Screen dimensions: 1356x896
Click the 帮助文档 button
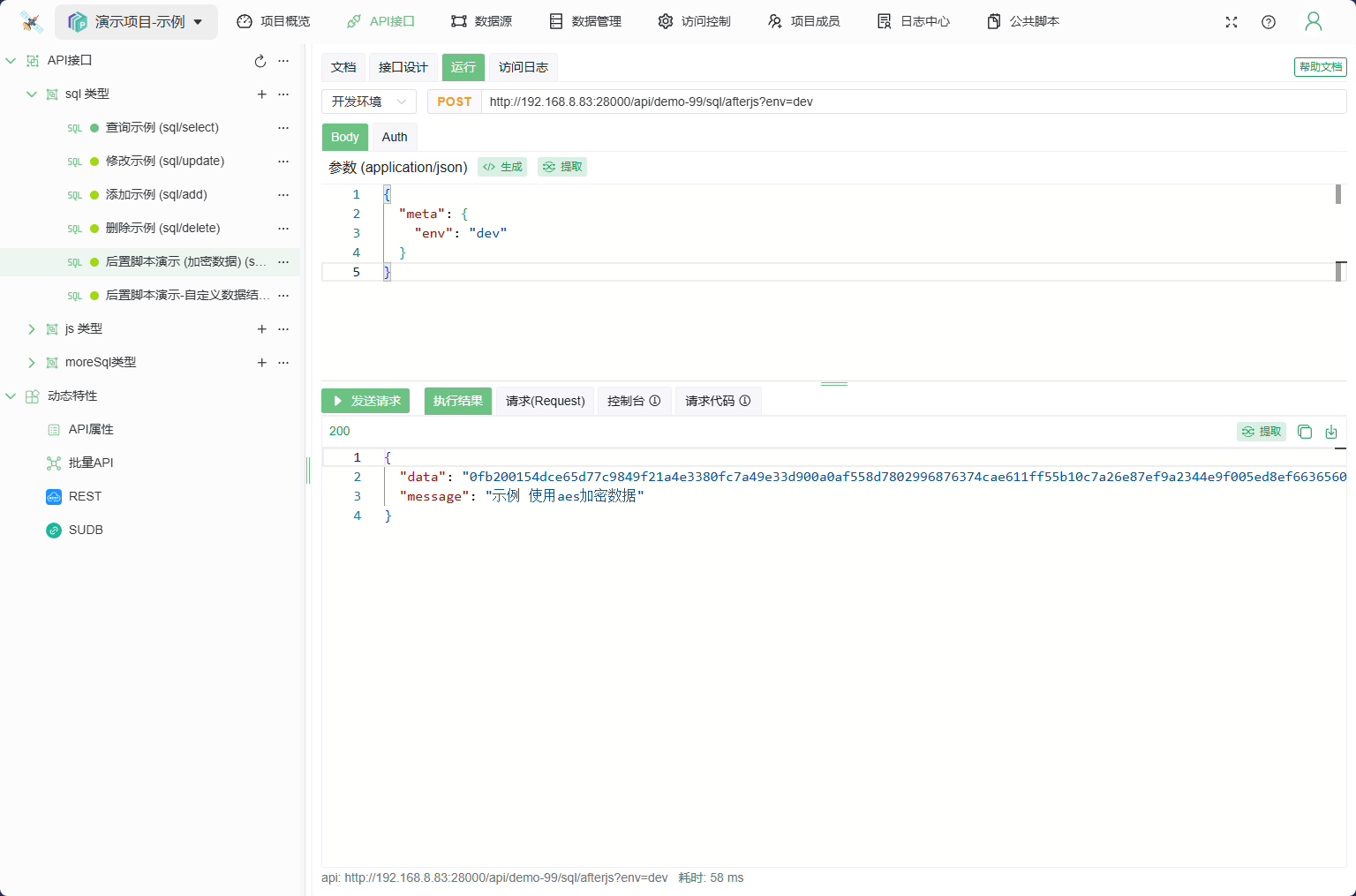1320,67
